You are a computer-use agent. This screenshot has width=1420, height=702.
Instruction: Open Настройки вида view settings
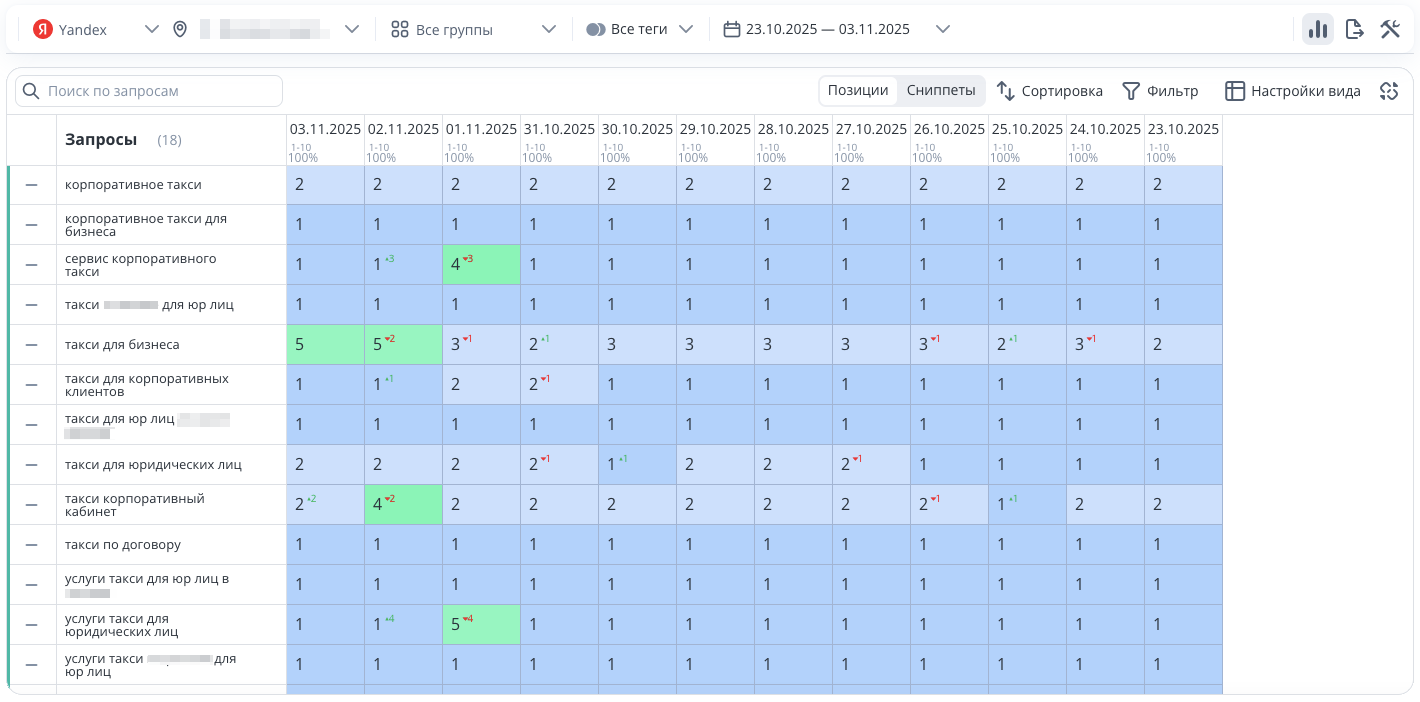click(1293, 91)
